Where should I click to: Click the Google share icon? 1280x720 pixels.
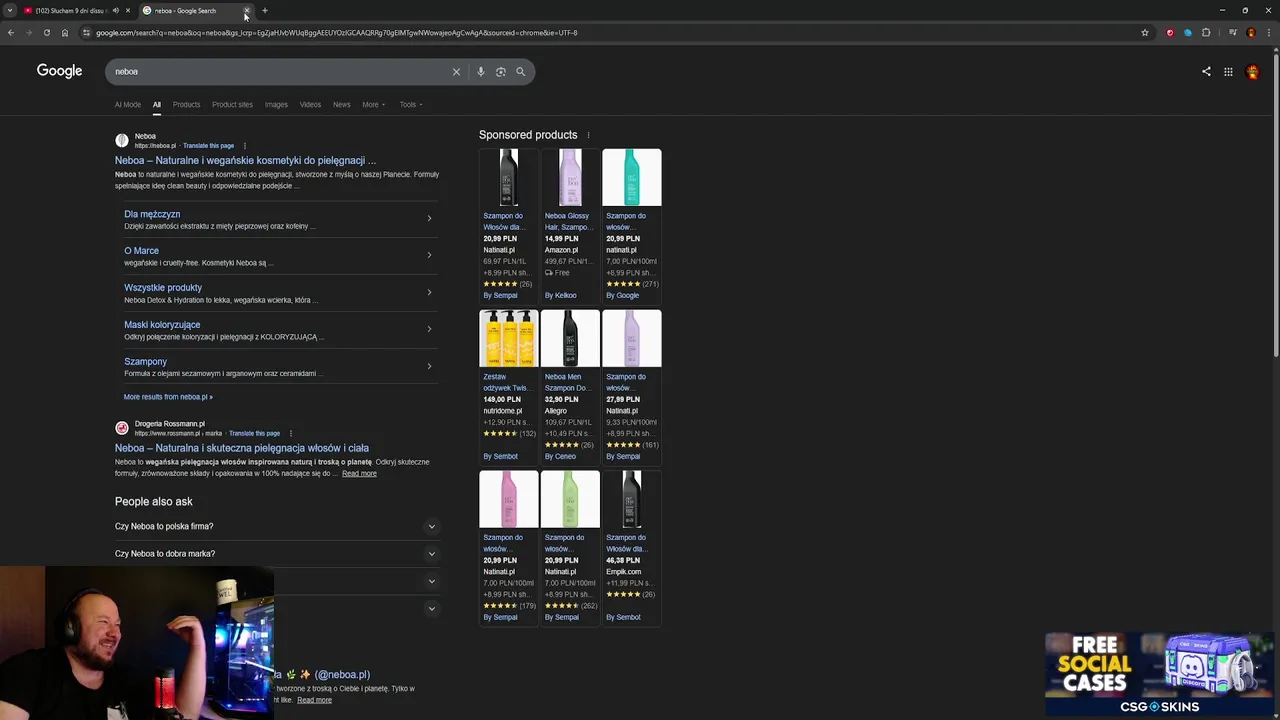pyautogui.click(x=1206, y=71)
